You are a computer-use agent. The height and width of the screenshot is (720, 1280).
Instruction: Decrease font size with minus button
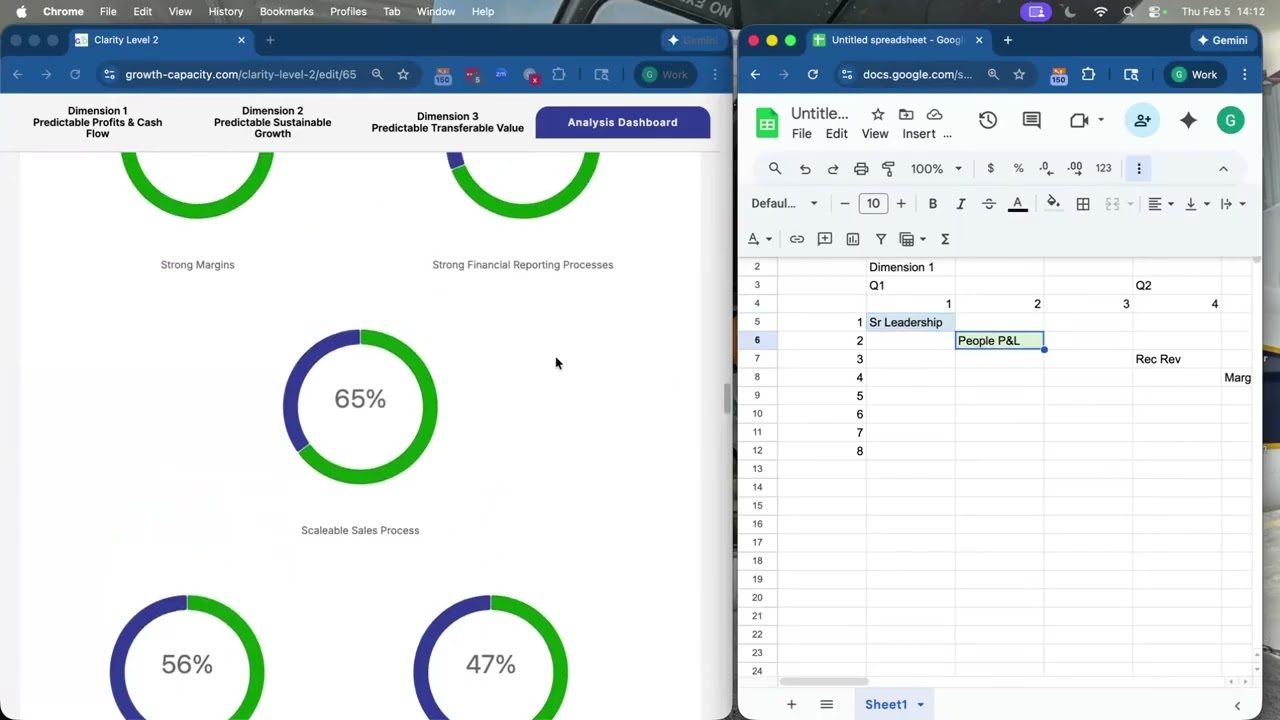[845, 203]
